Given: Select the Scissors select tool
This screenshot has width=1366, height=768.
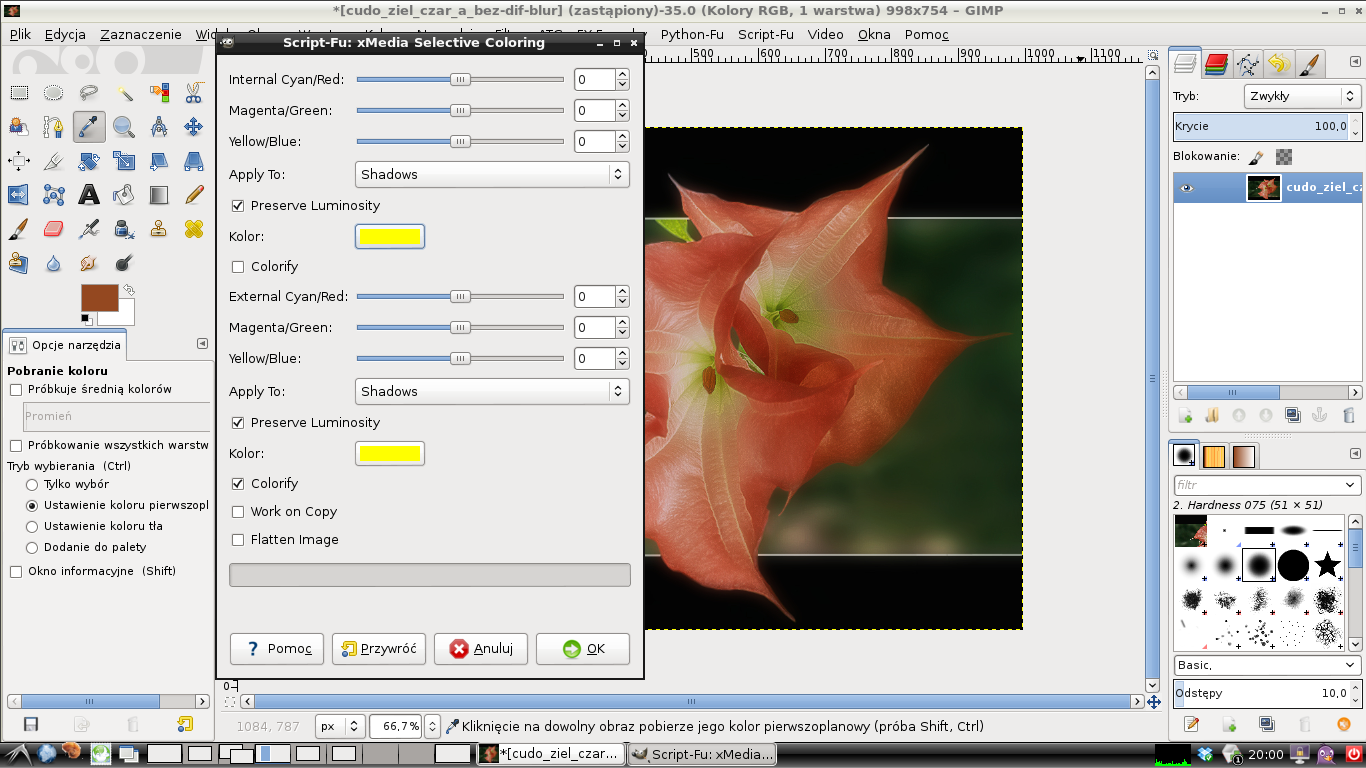Looking at the screenshot, I should tap(194, 93).
